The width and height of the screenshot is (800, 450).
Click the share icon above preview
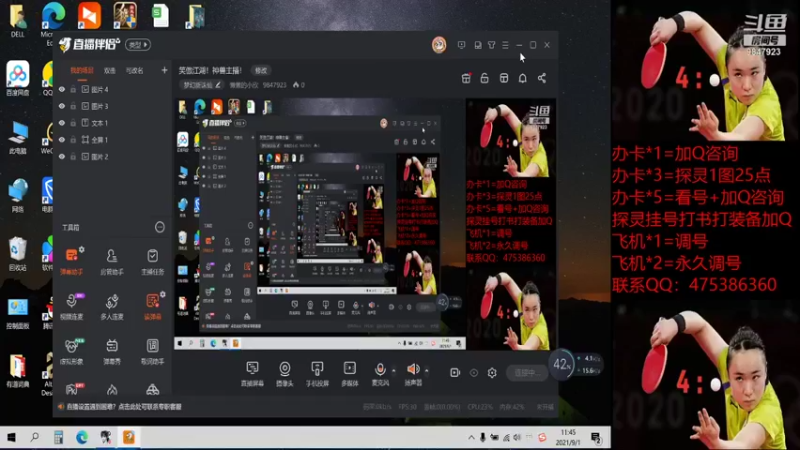pos(542,78)
